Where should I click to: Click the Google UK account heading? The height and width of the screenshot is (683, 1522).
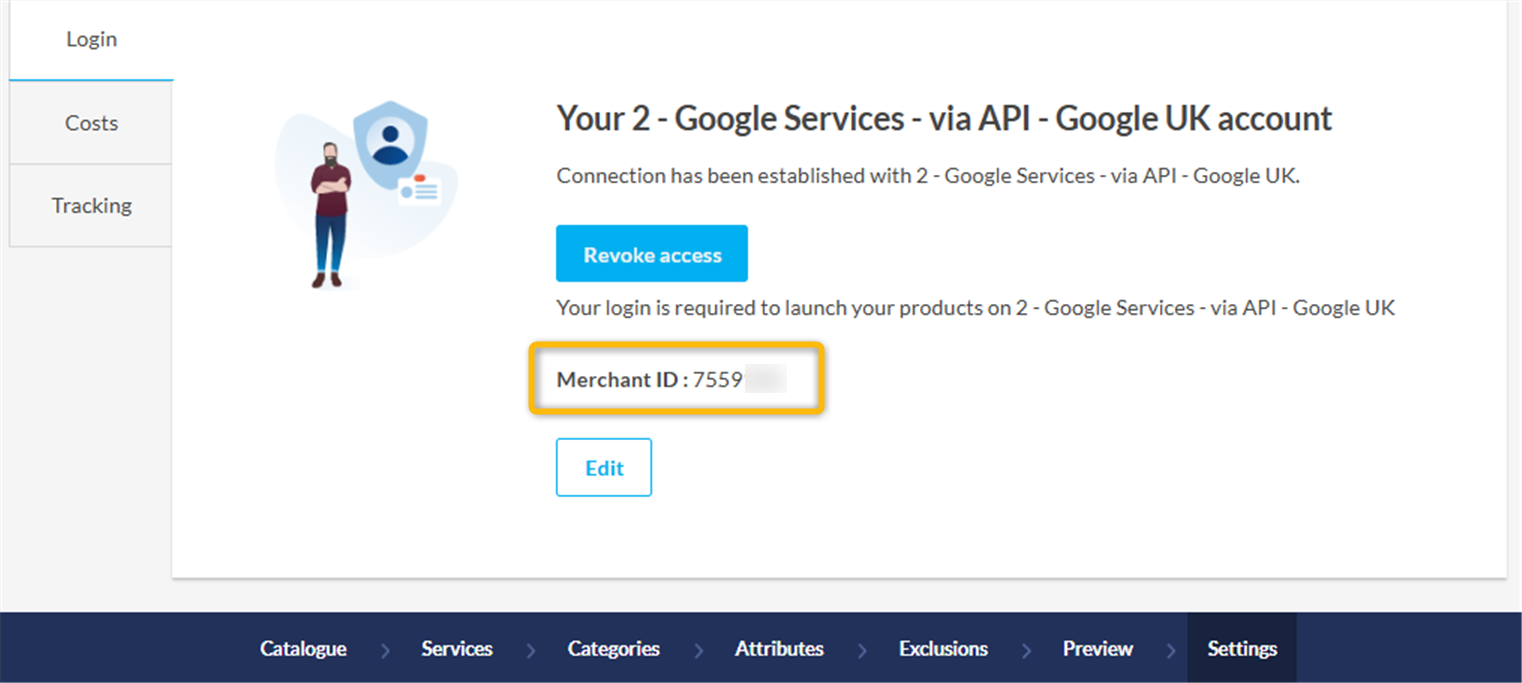pyautogui.click(x=944, y=118)
